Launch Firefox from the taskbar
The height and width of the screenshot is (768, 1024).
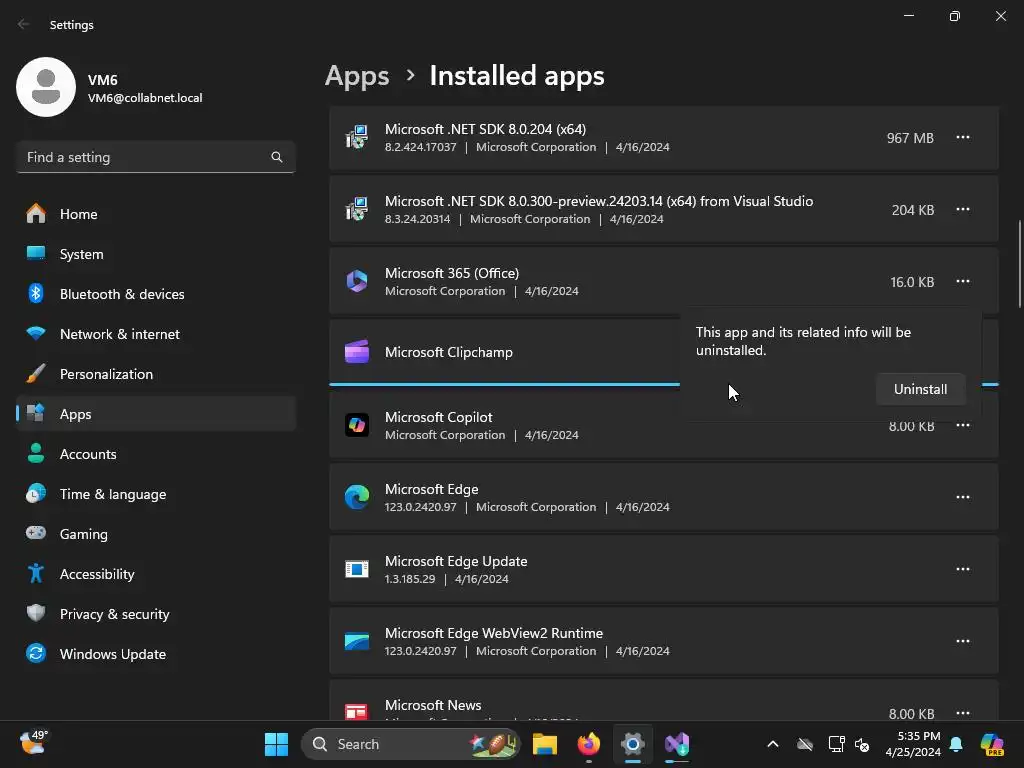point(588,744)
